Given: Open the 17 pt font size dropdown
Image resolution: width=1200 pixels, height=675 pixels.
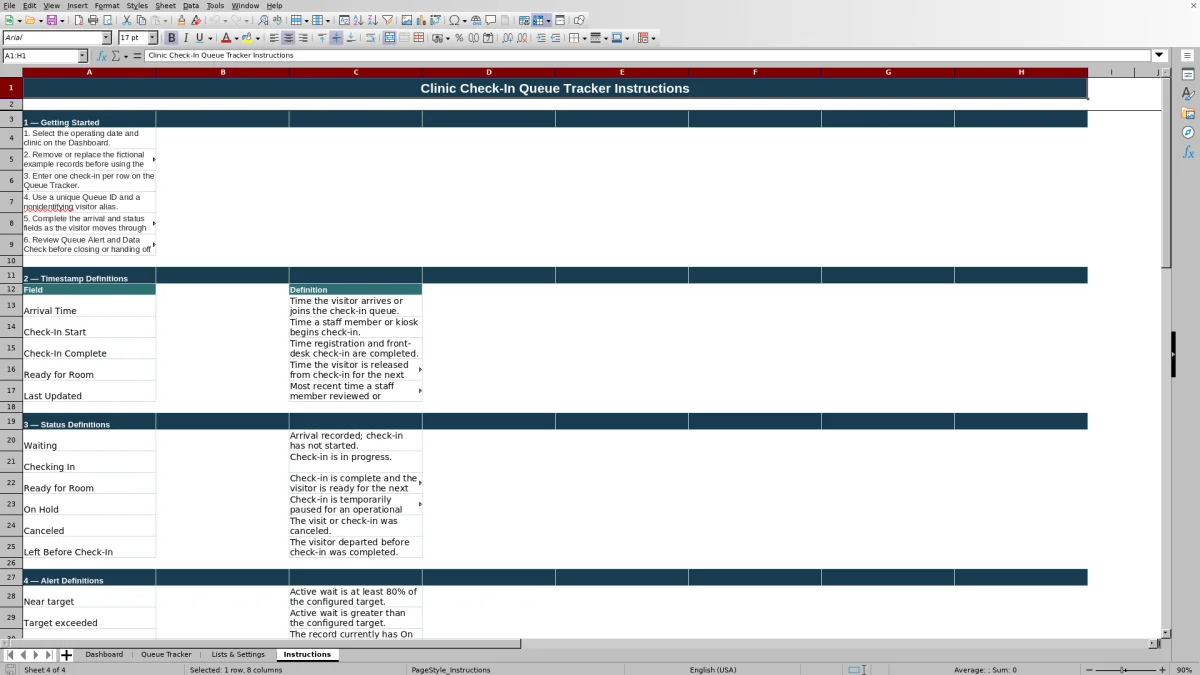Looking at the screenshot, I should (152, 38).
